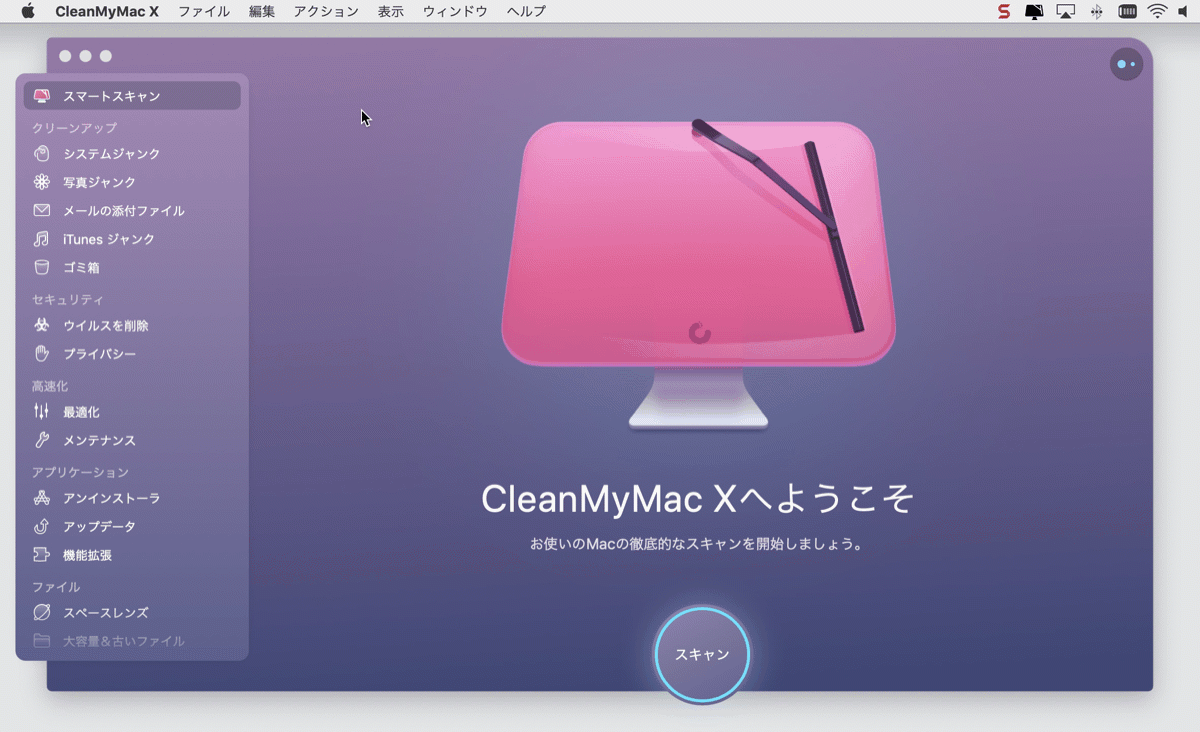Image resolution: width=1200 pixels, height=732 pixels.
Task: Click the 最適化 sliders icon
Action: pyautogui.click(x=41, y=412)
